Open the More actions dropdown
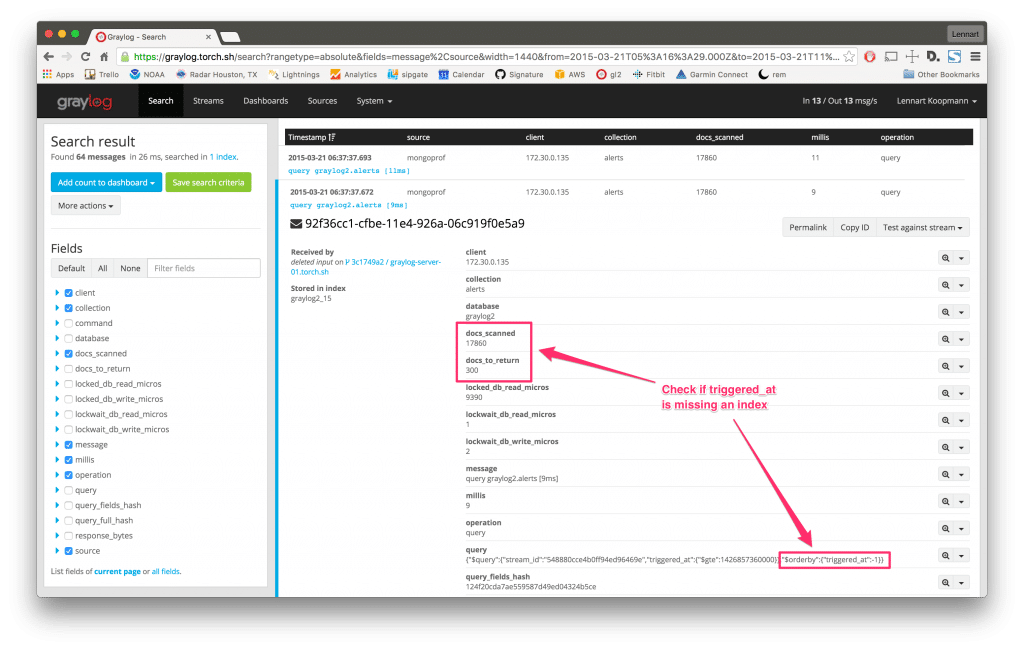Viewport: 1024px width, 650px height. [x=85, y=206]
